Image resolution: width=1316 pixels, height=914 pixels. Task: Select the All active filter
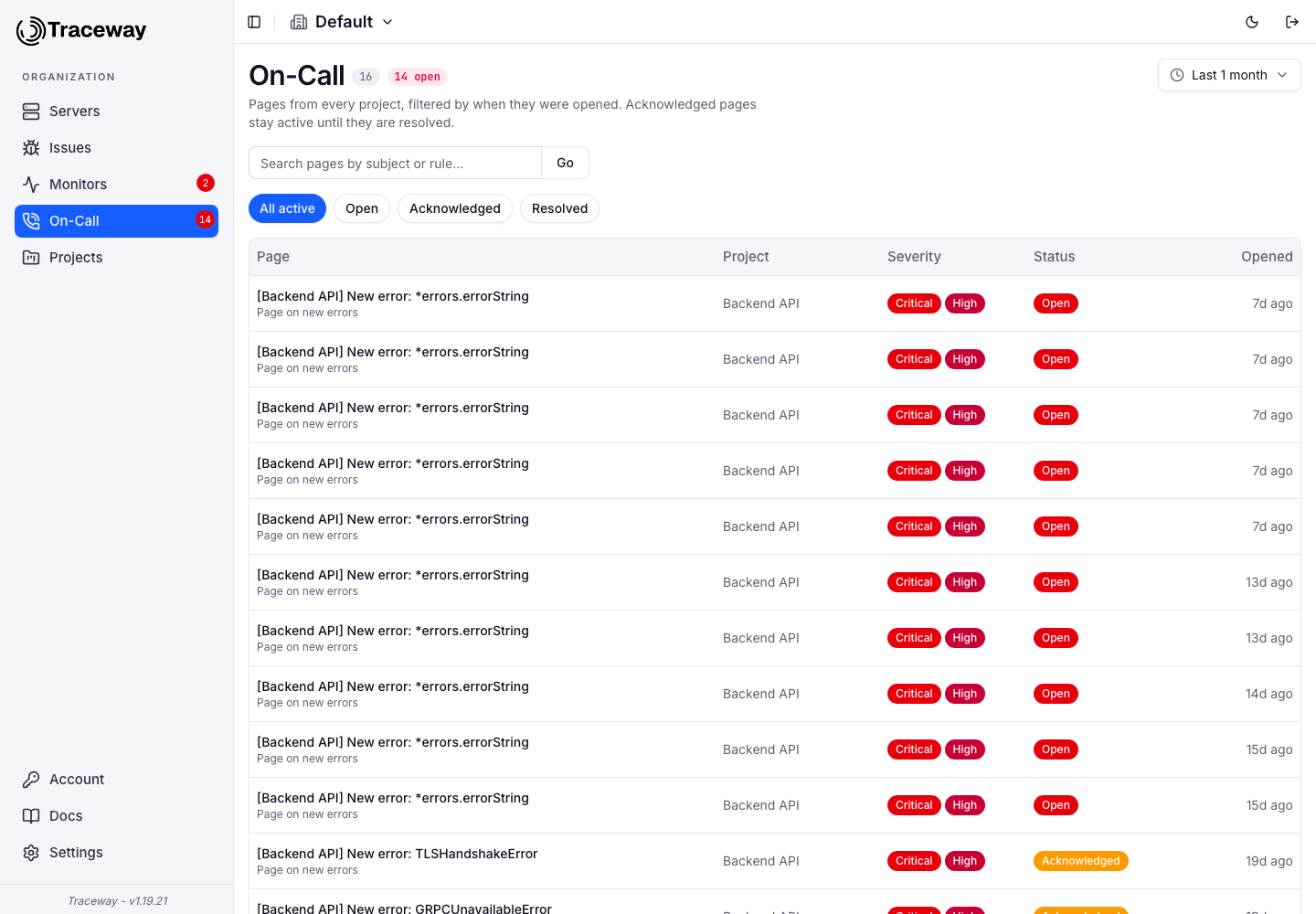(x=287, y=208)
